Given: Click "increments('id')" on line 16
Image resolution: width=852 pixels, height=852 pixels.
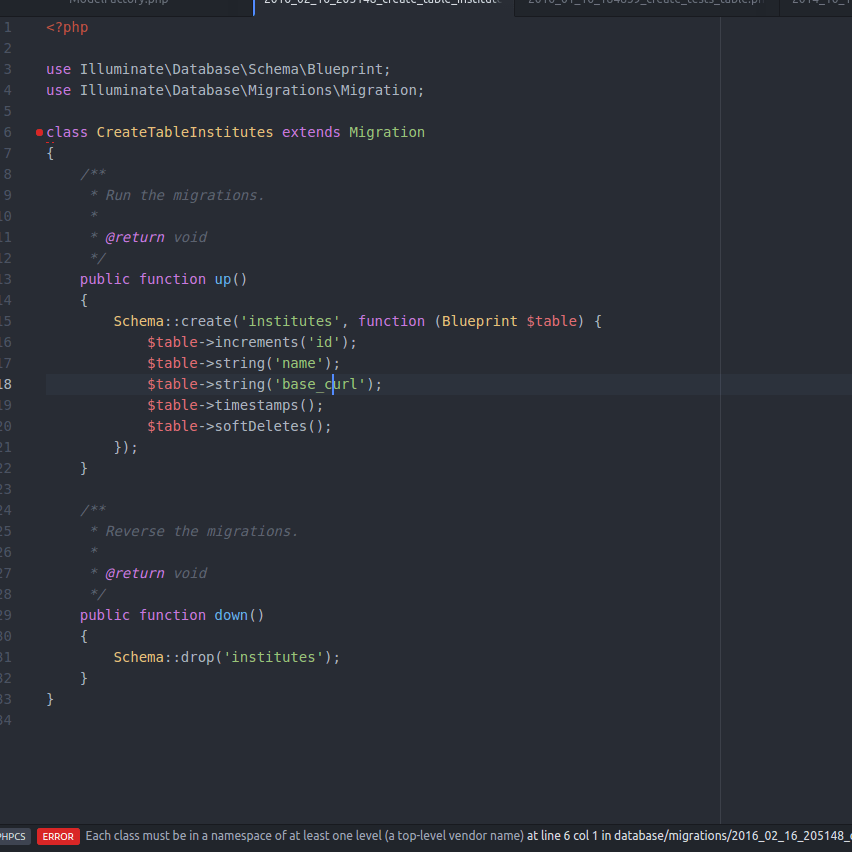Looking at the screenshot, I should pyautogui.click(x=281, y=342).
